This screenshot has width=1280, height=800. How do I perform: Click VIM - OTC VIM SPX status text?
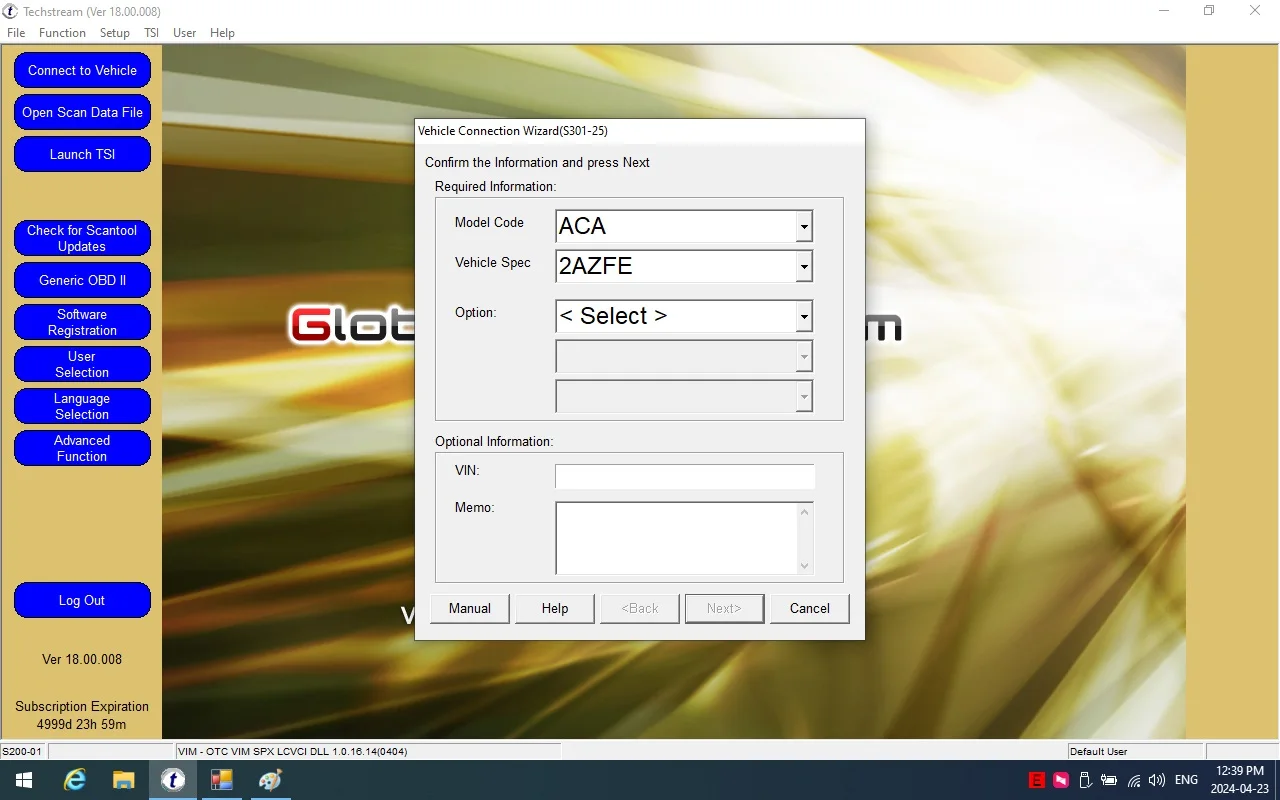[292, 751]
